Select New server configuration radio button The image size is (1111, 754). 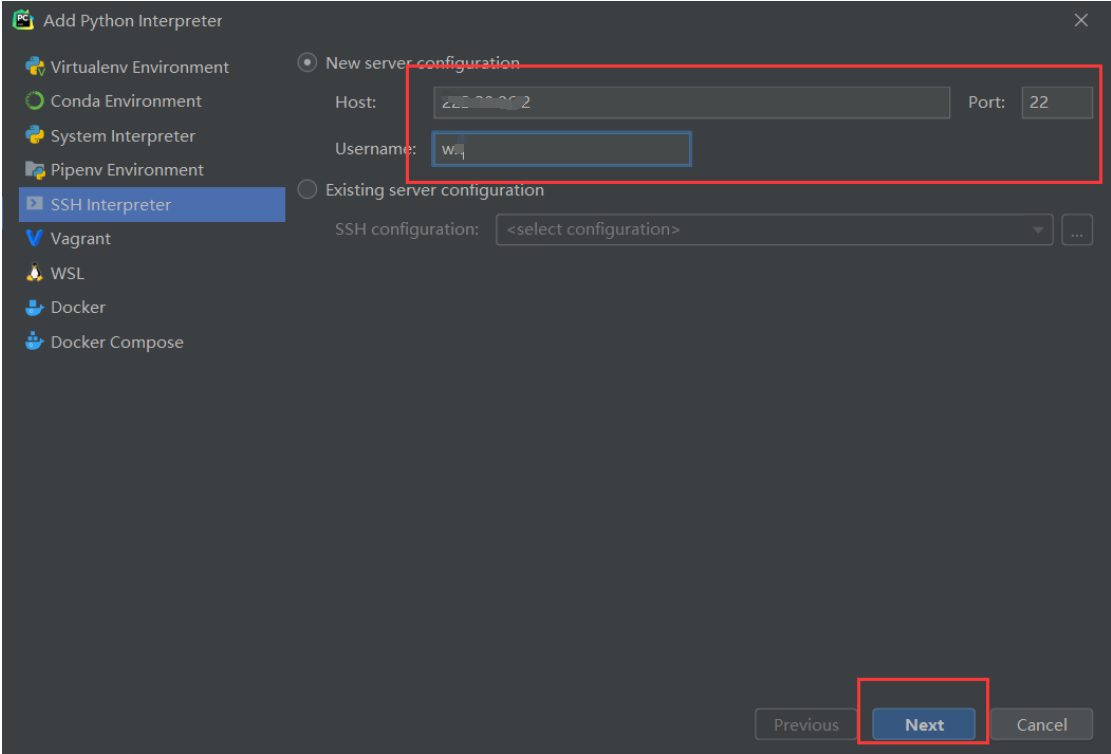tap(307, 62)
